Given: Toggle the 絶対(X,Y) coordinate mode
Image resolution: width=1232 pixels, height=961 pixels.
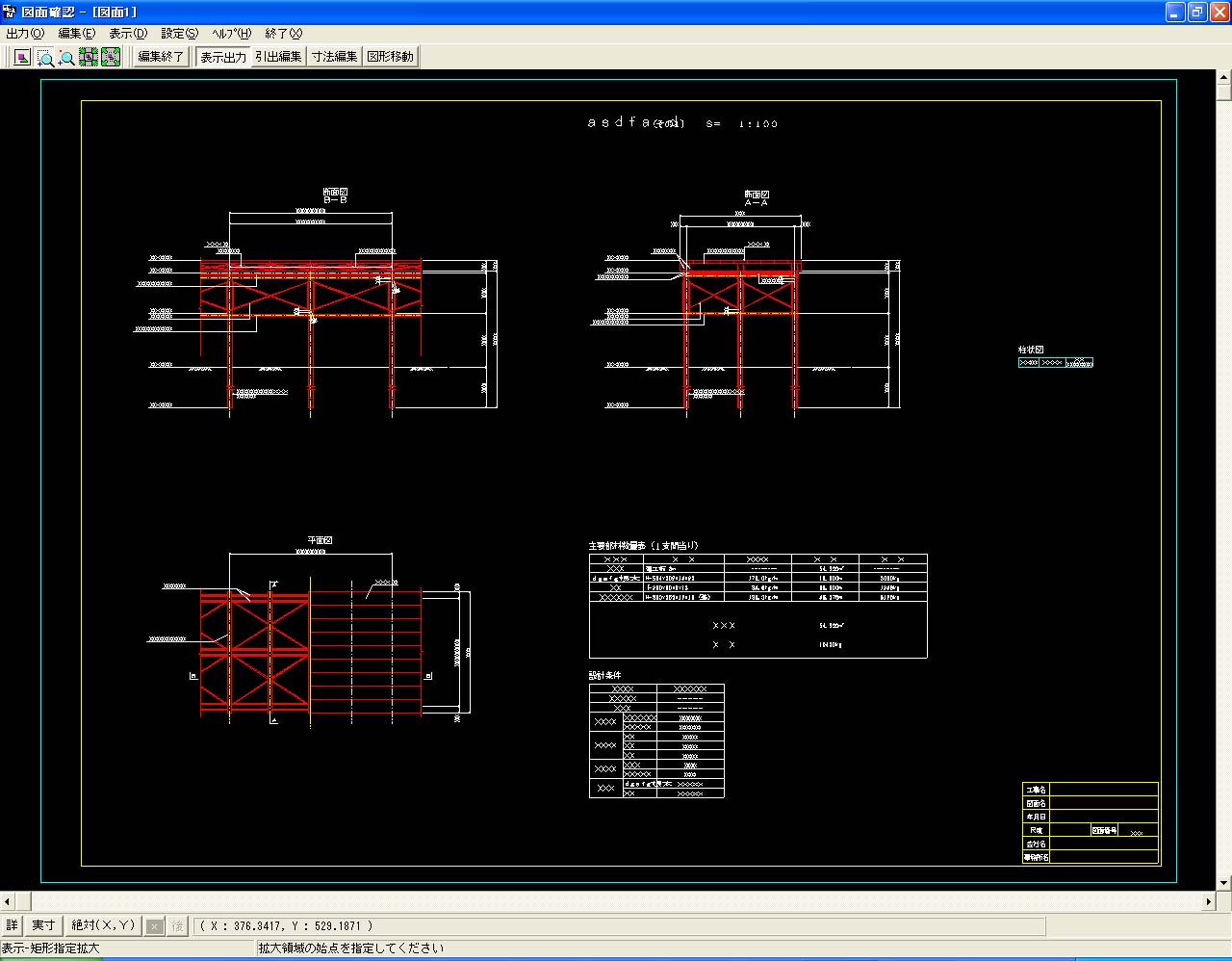Looking at the screenshot, I should click(x=103, y=925).
